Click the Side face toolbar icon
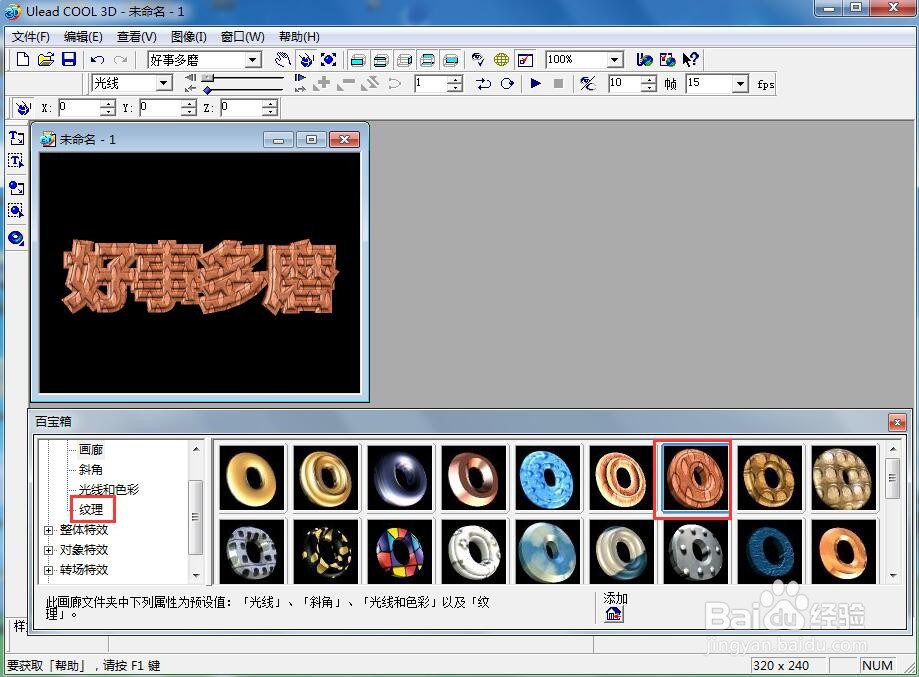Viewport: 919px width, 677px height. [404, 60]
